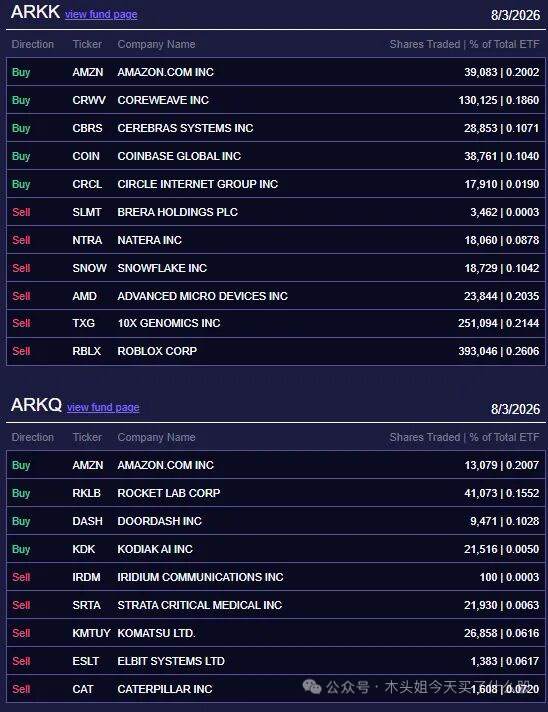Select the 10X Genomics Inc row
Viewport: 548px width, 712px height.
276,323
